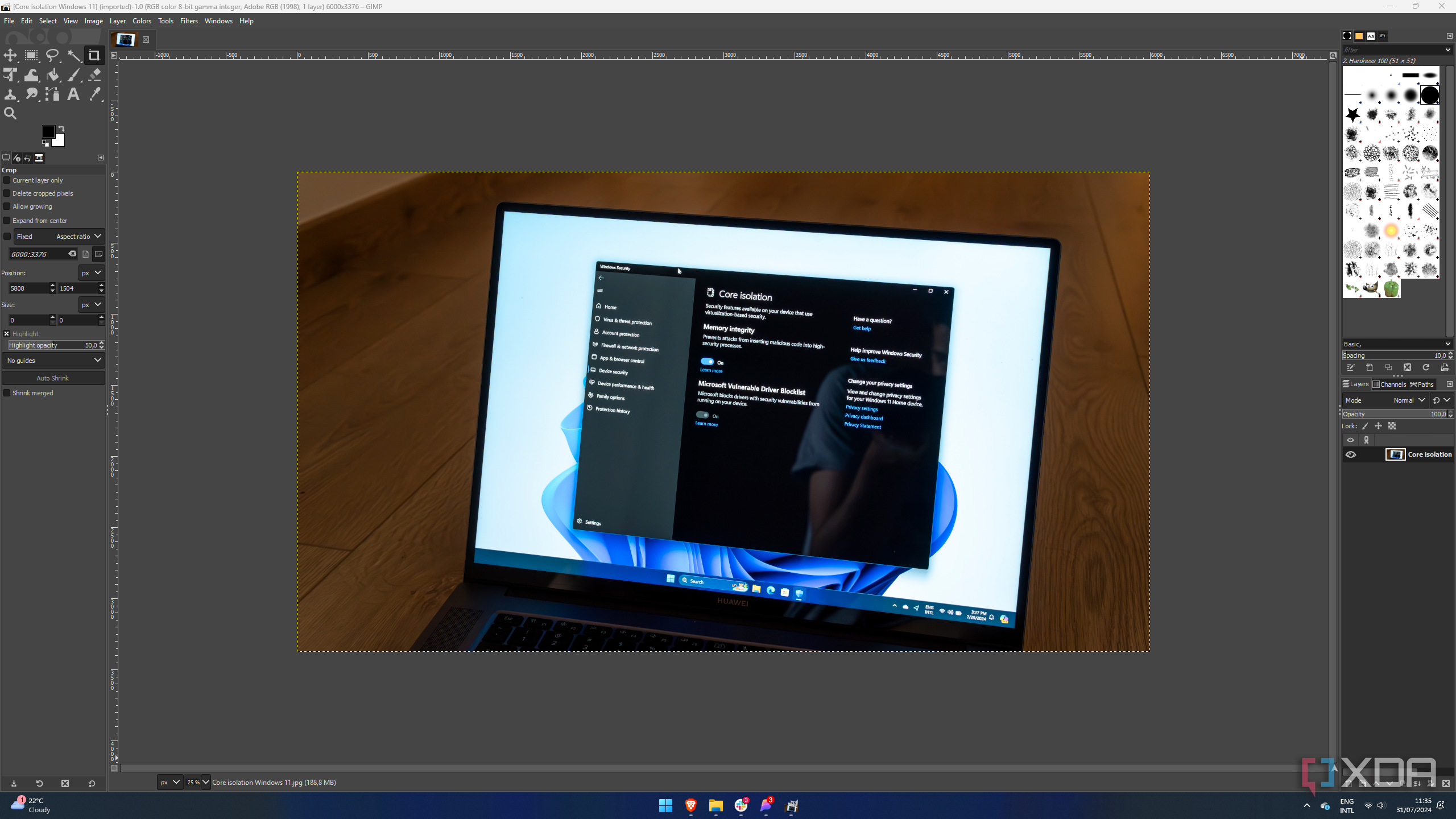The image size is (1456, 819).
Task: Open the status bar px unit dropdown
Action: click(x=170, y=783)
